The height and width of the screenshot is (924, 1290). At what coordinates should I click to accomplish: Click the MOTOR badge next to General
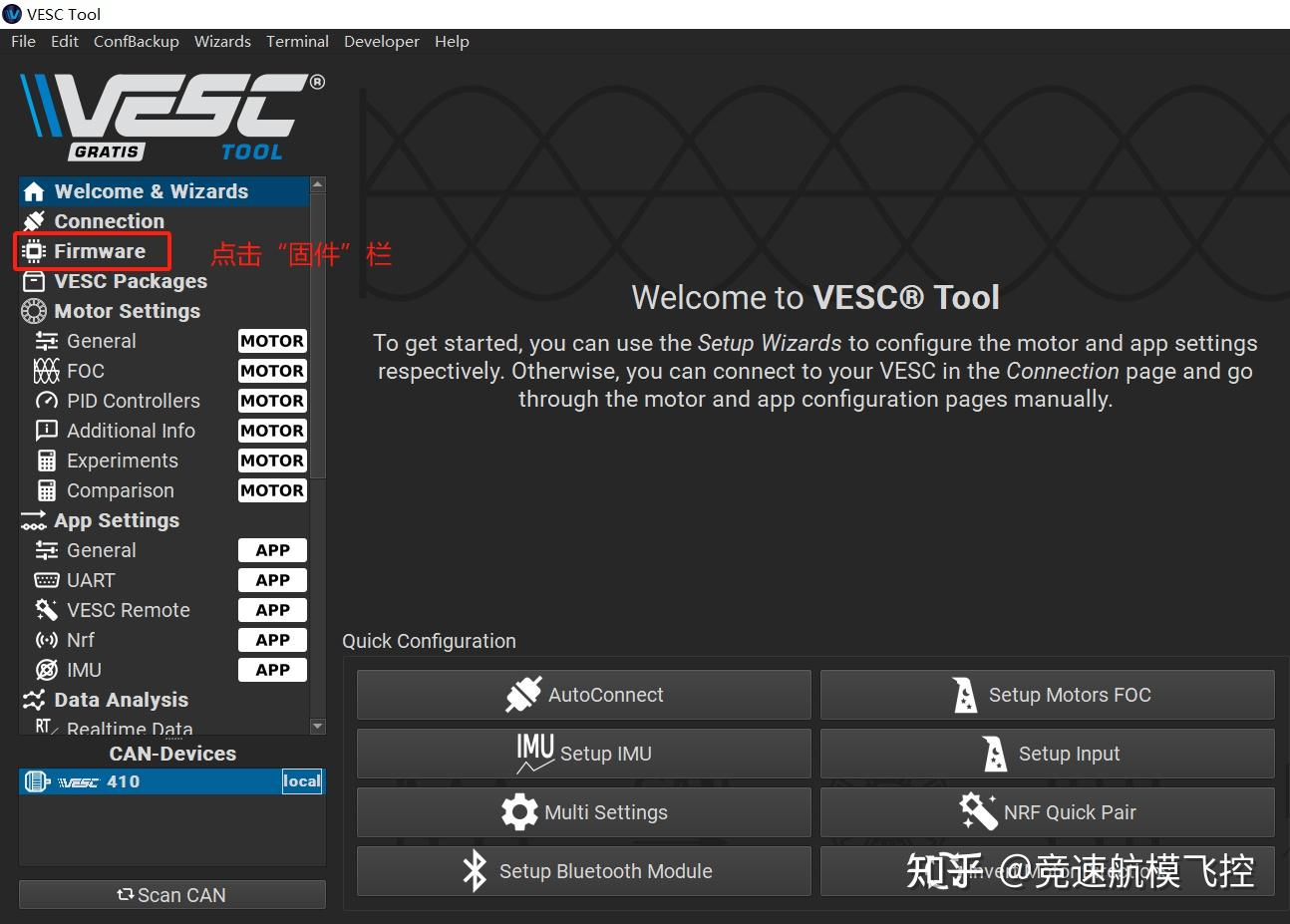pyautogui.click(x=272, y=340)
